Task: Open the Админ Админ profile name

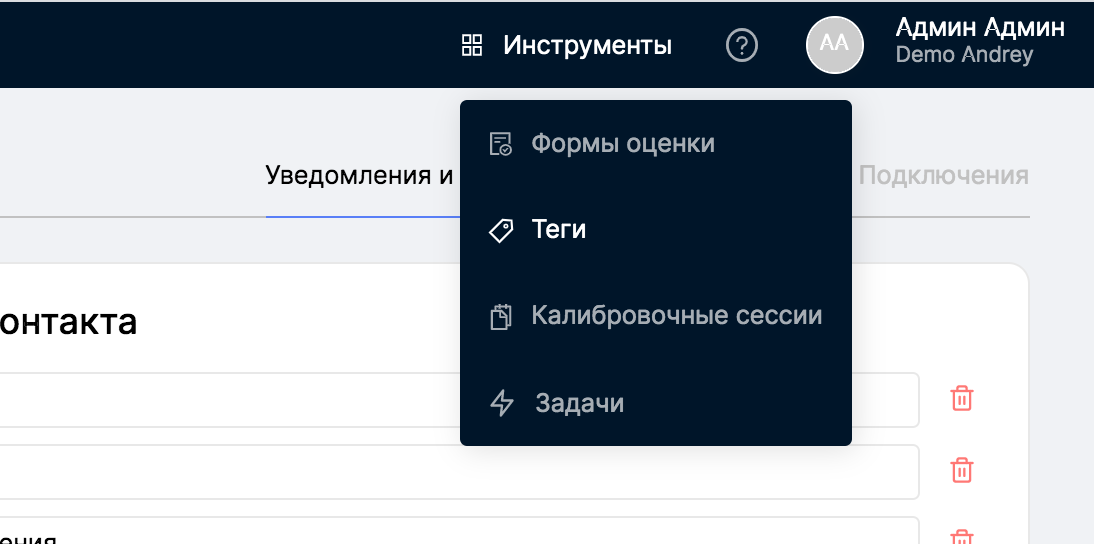Action: tap(979, 27)
